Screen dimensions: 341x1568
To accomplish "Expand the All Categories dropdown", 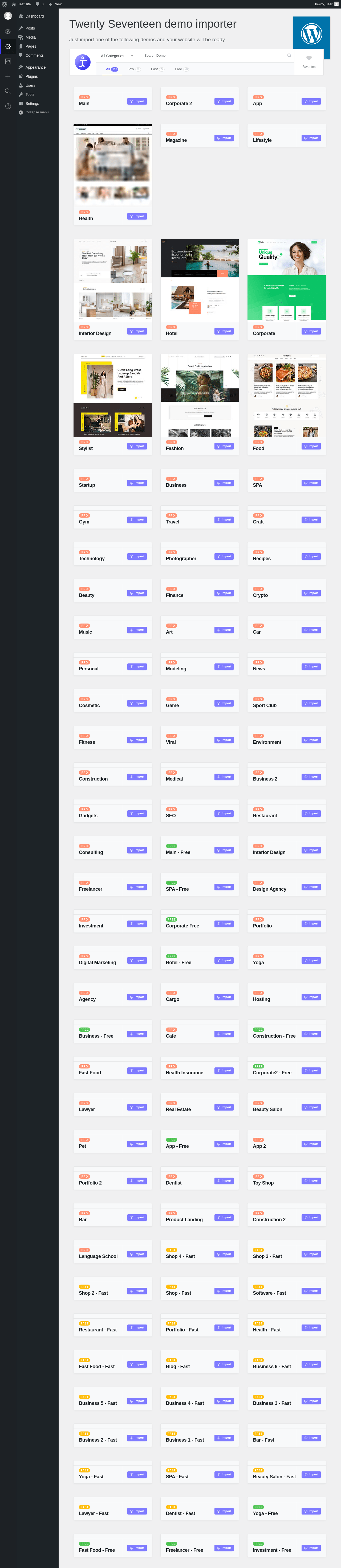I will [117, 55].
